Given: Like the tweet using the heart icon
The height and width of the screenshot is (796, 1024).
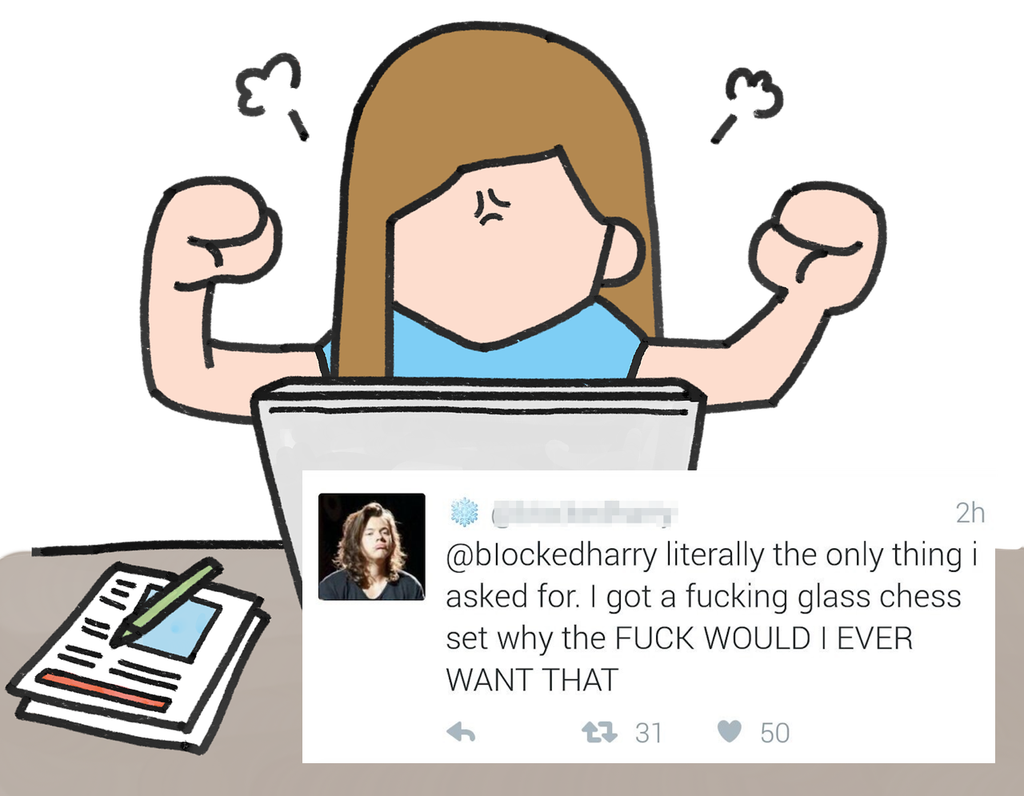Looking at the screenshot, I should [x=729, y=732].
